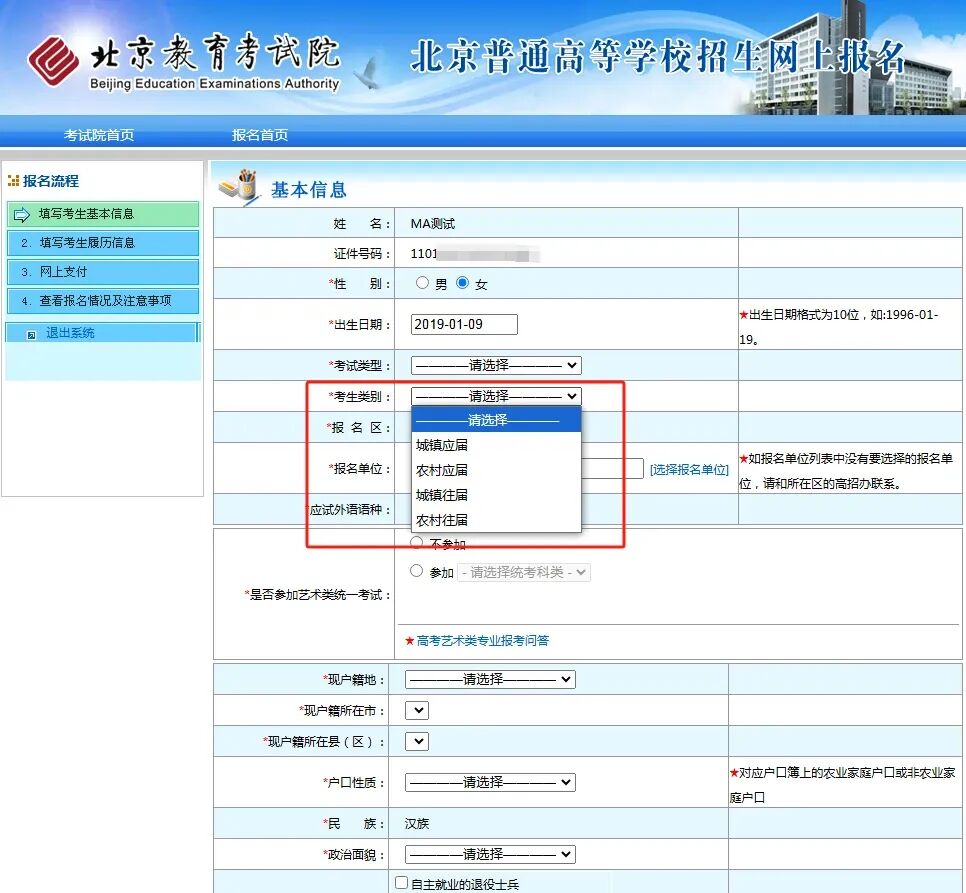Open the 请选择统考科类 dropdown
This screenshot has width=966, height=893.
click(x=524, y=572)
